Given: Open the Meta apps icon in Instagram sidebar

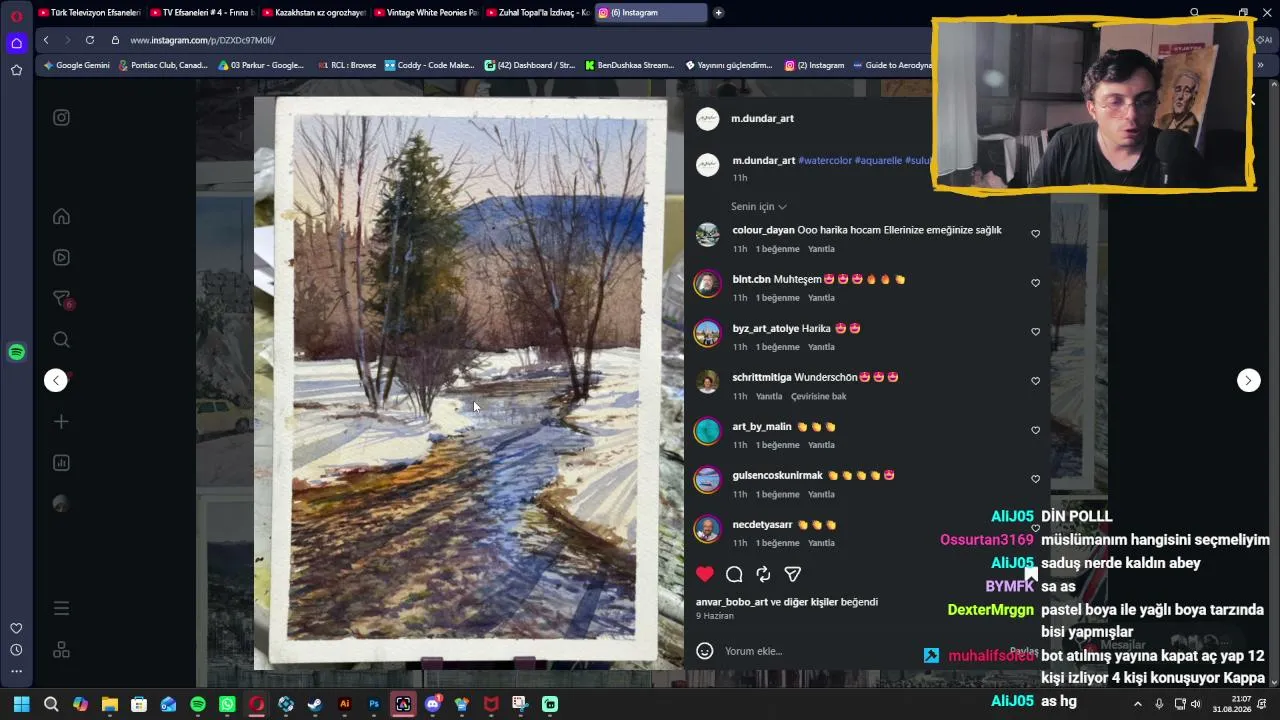Looking at the screenshot, I should click(x=61, y=650).
